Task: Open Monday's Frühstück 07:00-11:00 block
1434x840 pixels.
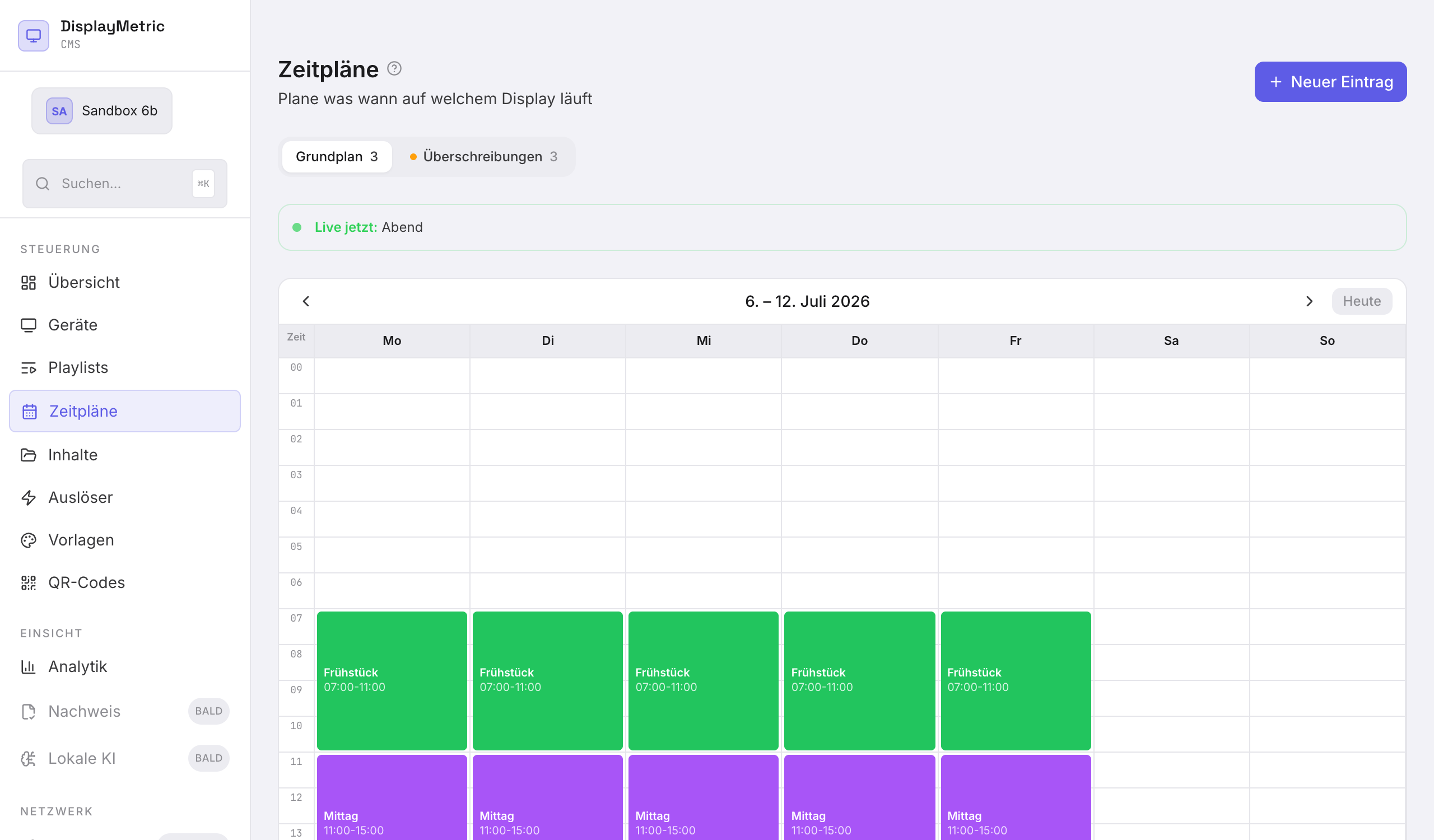Action: click(392, 681)
